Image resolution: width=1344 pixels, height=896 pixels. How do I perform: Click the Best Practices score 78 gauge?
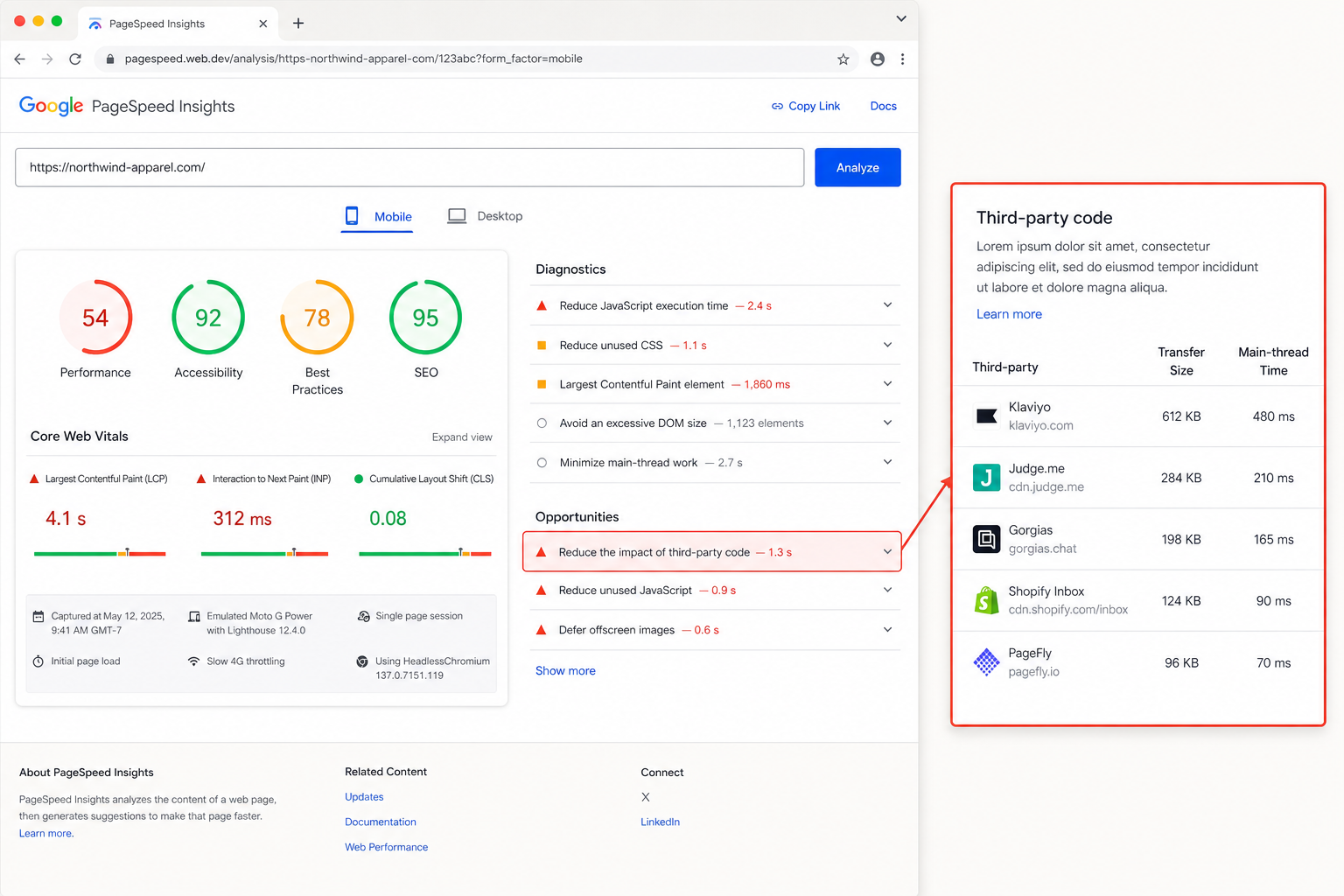[317, 317]
